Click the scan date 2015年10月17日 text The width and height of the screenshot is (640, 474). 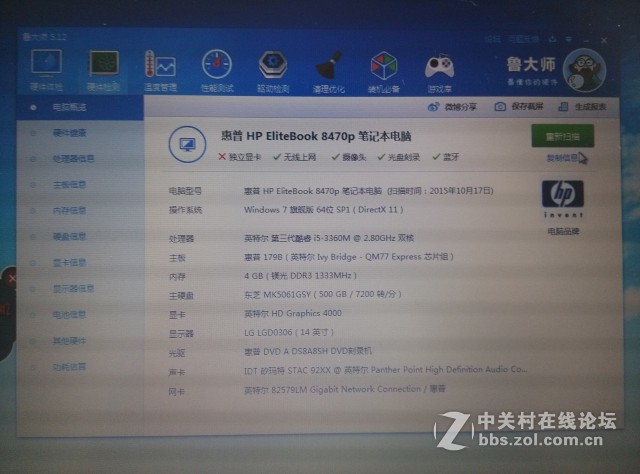pos(461,191)
